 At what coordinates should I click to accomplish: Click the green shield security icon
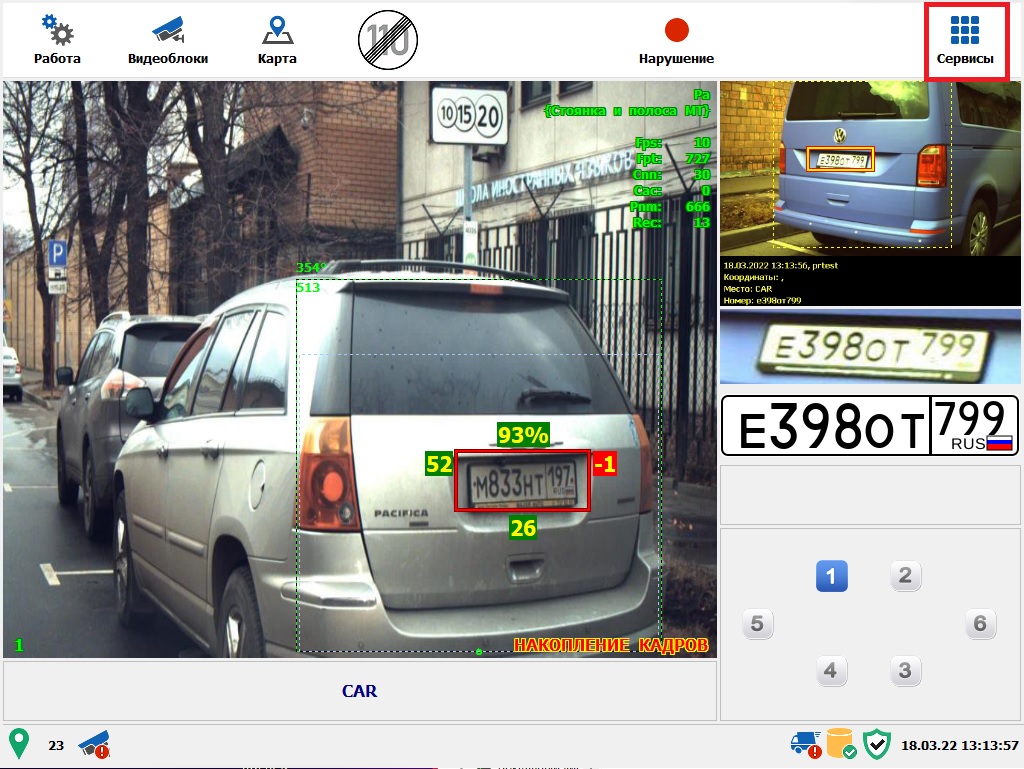[876, 744]
